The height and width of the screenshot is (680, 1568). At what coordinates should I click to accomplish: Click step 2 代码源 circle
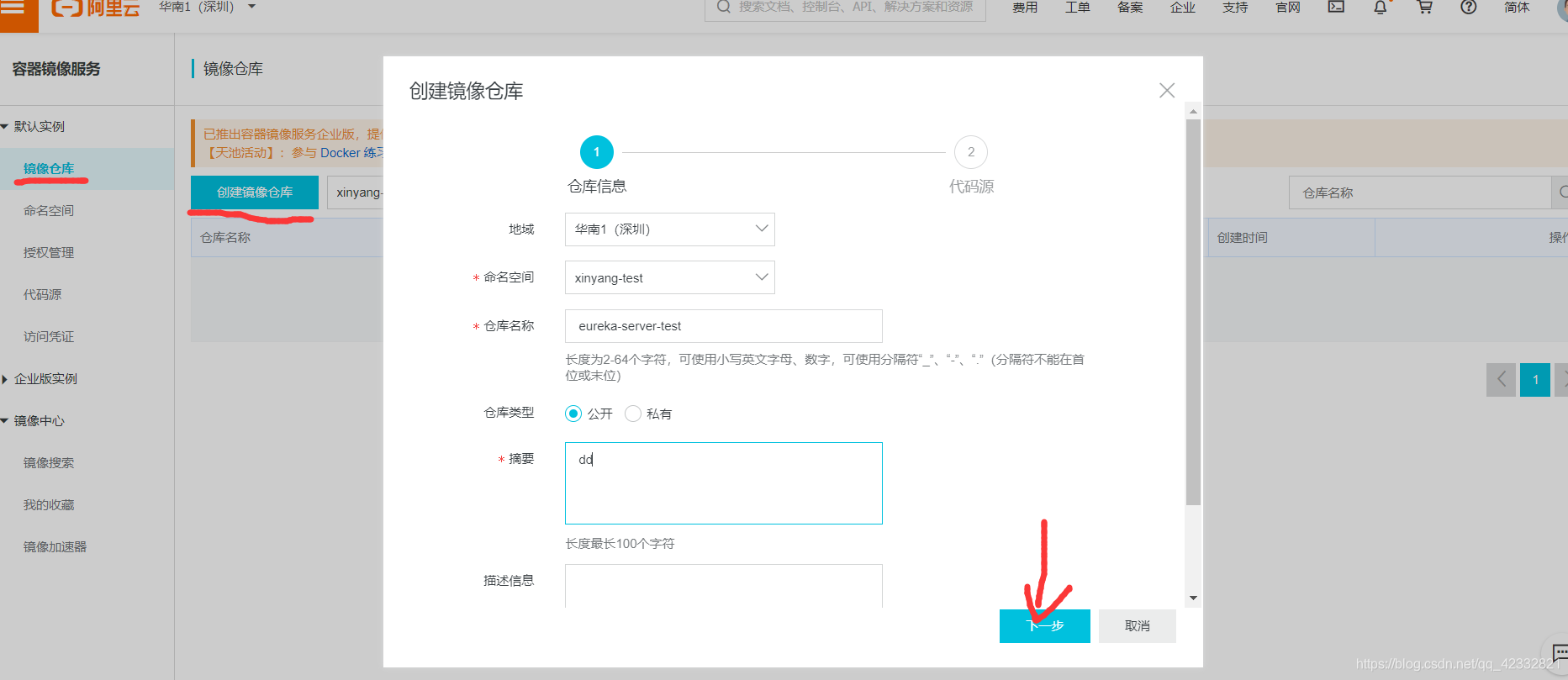971,152
